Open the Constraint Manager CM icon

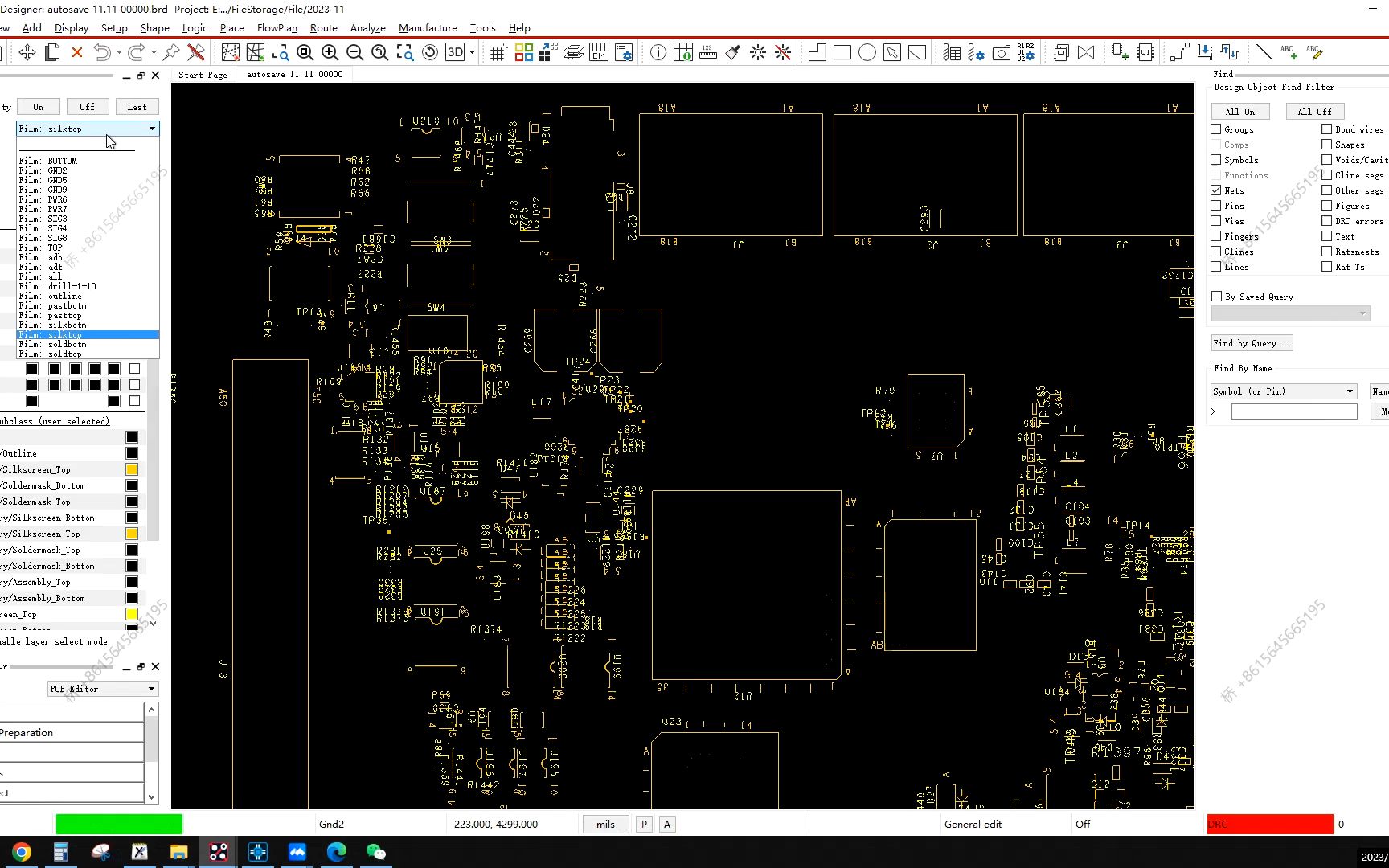599,53
